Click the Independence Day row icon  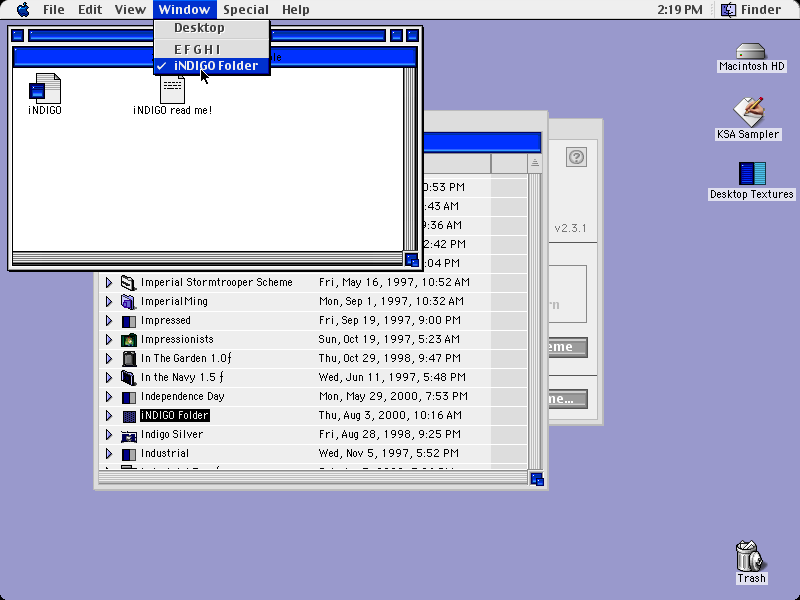(x=129, y=397)
